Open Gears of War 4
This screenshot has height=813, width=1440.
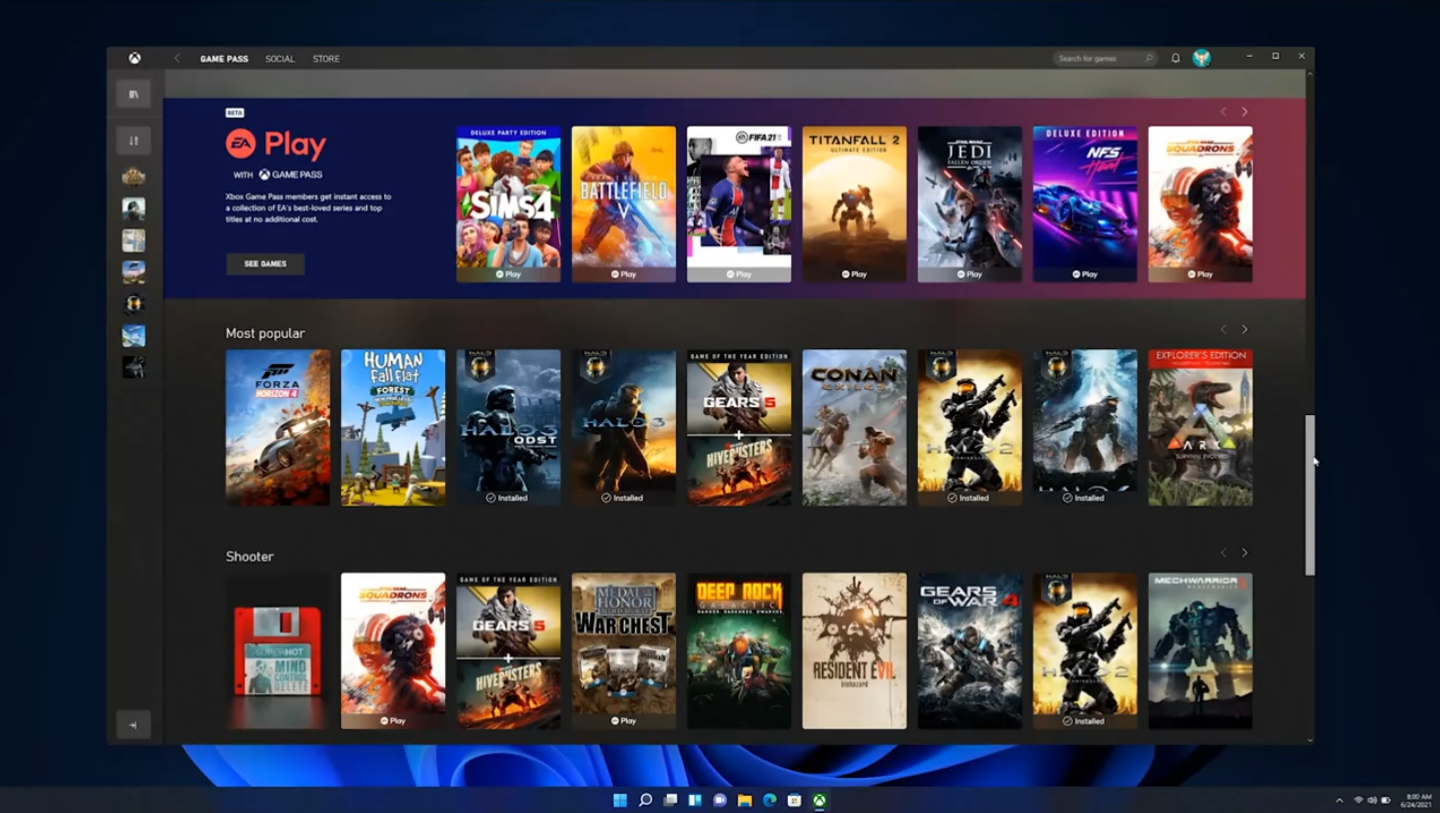pyautogui.click(x=970, y=651)
